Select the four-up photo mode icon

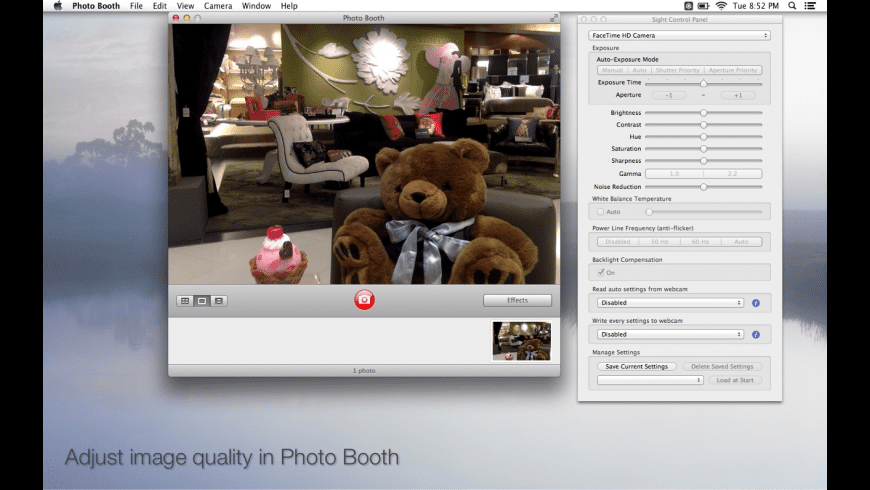[185, 301]
